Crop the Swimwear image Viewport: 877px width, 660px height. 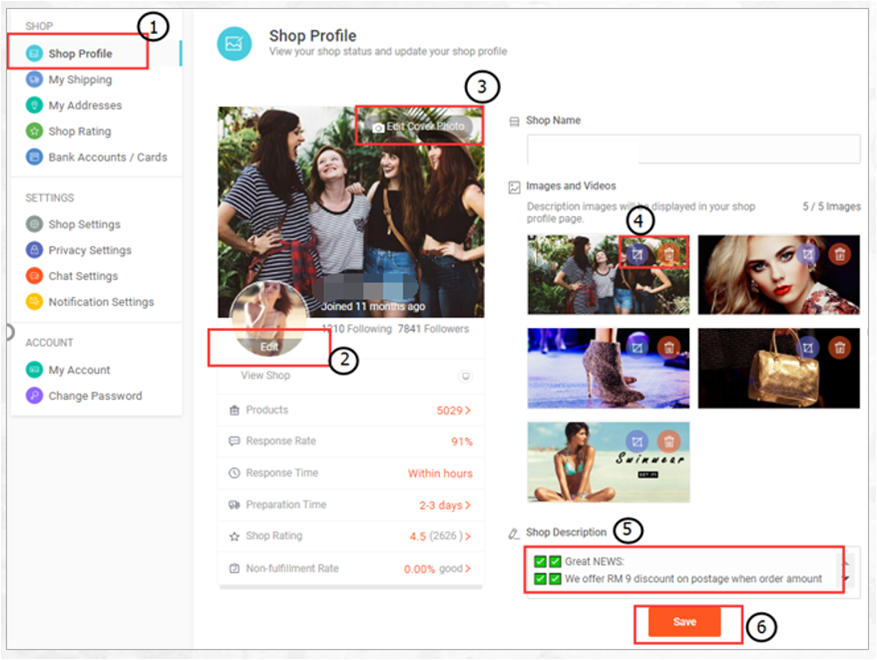click(637, 442)
